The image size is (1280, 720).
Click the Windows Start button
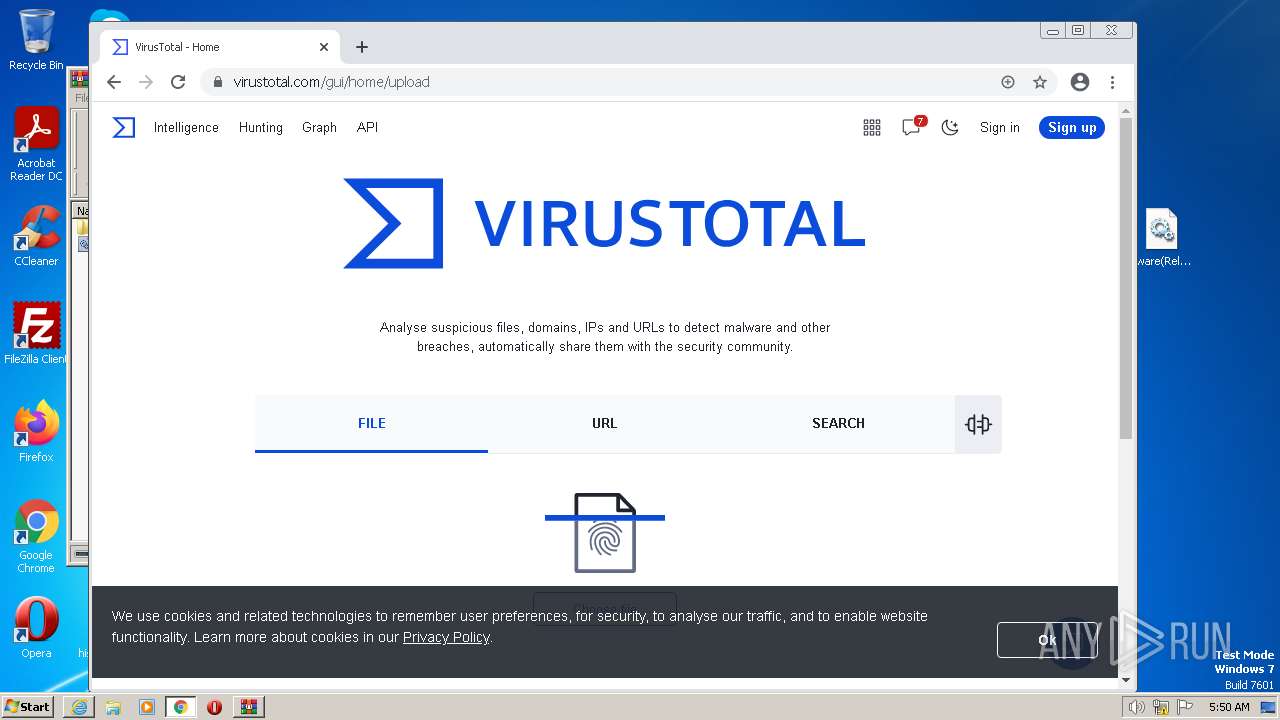pyautogui.click(x=27, y=706)
